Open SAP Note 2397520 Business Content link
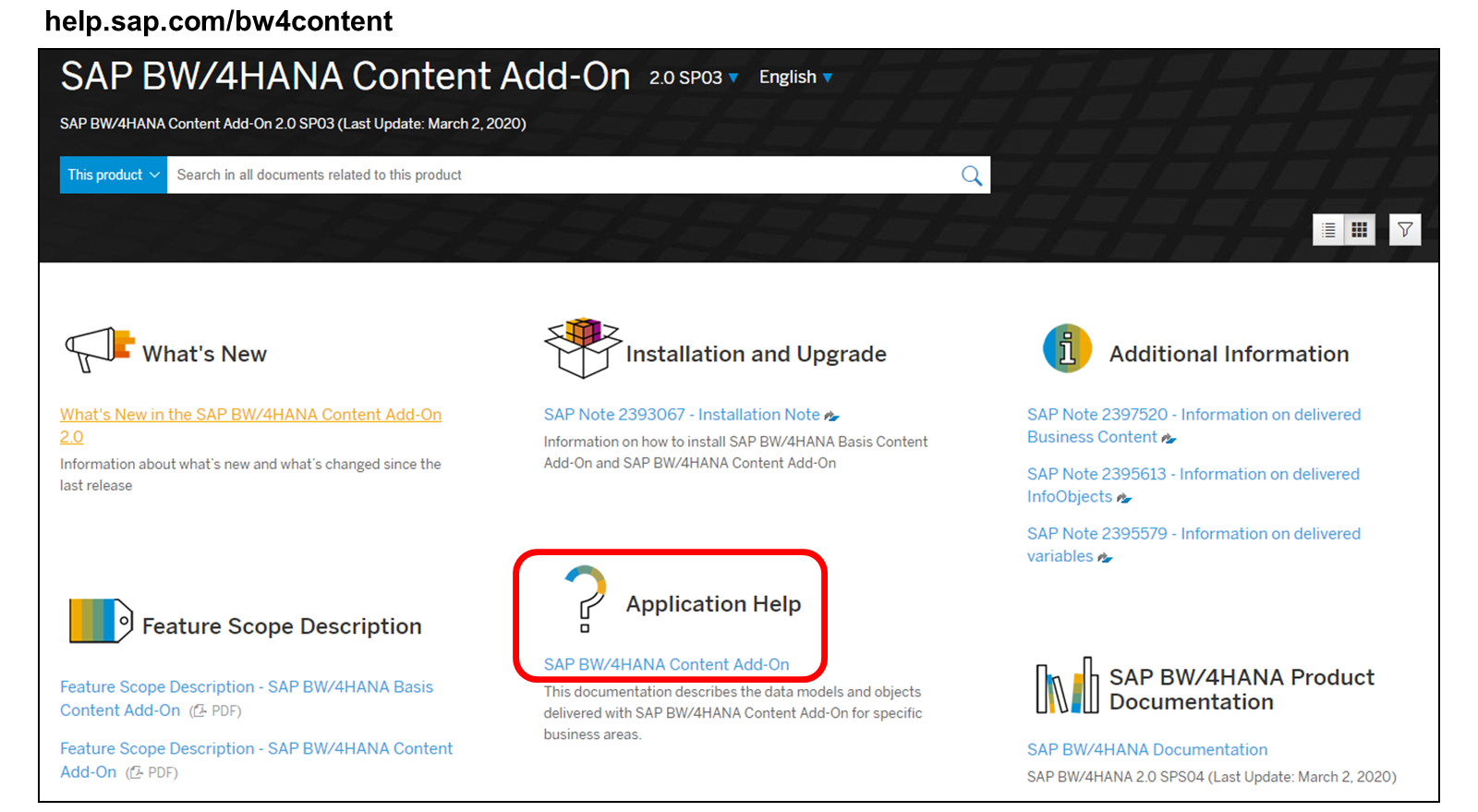 click(x=1193, y=426)
